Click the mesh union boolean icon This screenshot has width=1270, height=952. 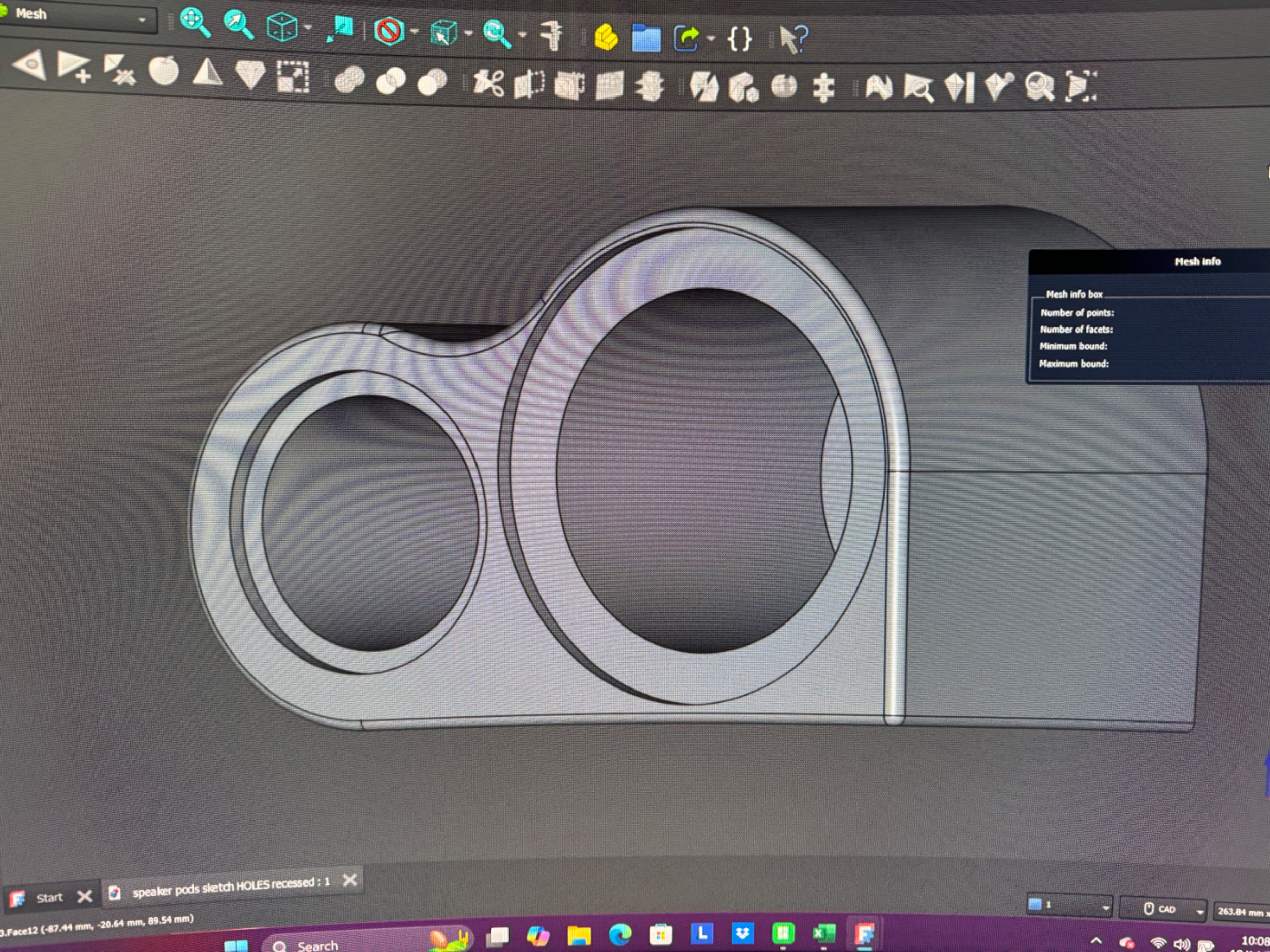[349, 79]
